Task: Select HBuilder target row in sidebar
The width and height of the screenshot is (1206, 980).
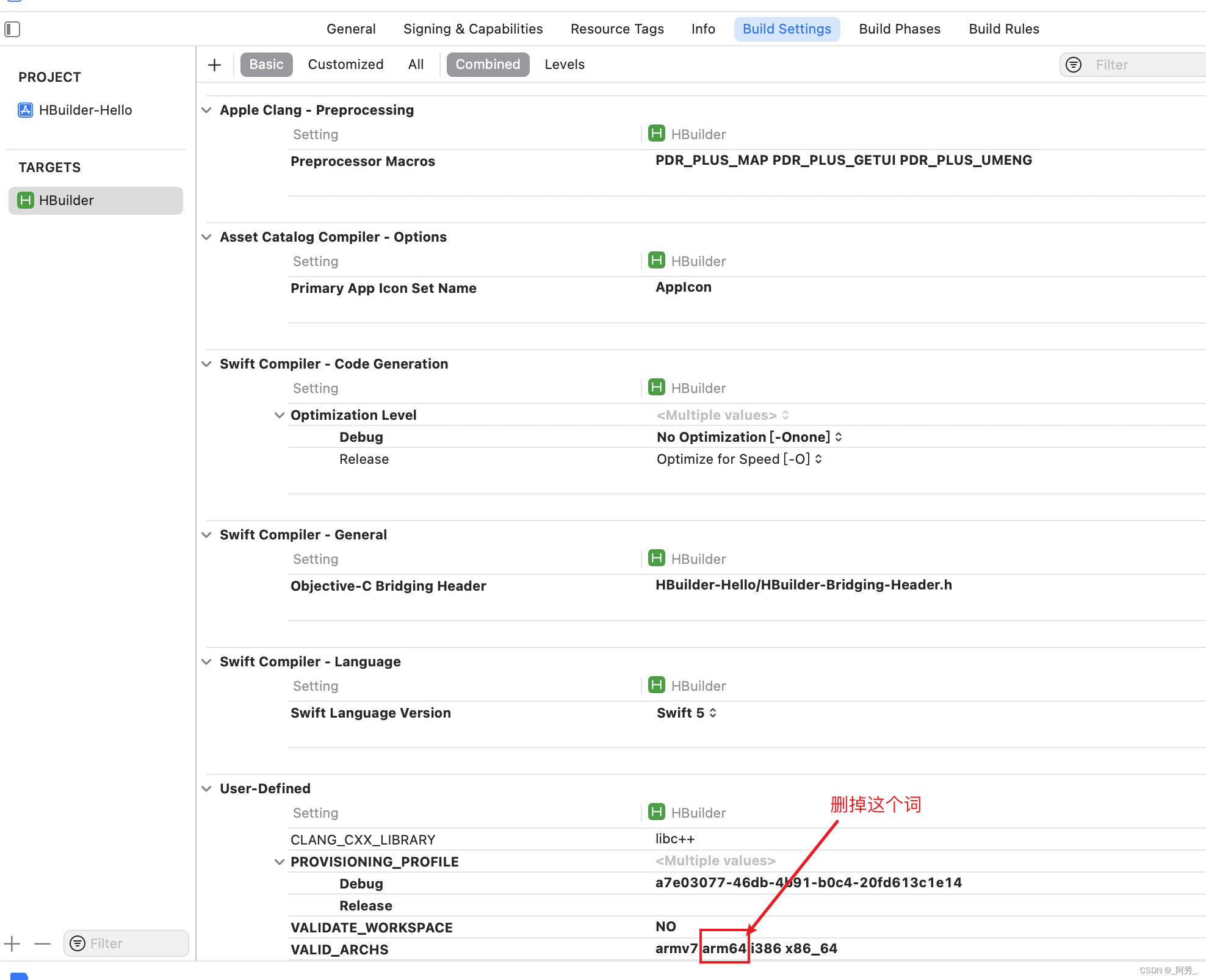Action: coord(96,200)
